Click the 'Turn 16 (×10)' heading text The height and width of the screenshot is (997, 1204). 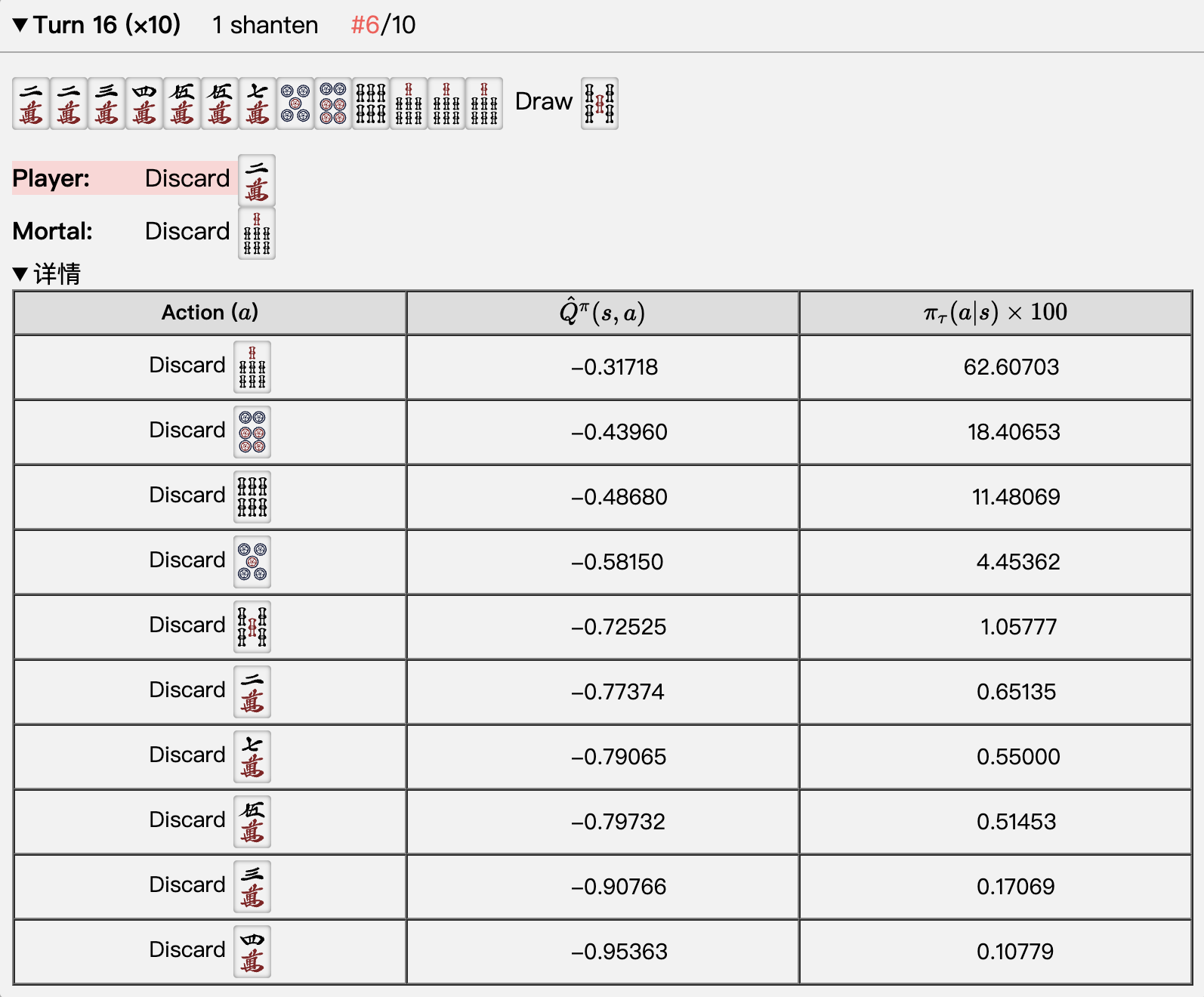[x=107, y=25]
